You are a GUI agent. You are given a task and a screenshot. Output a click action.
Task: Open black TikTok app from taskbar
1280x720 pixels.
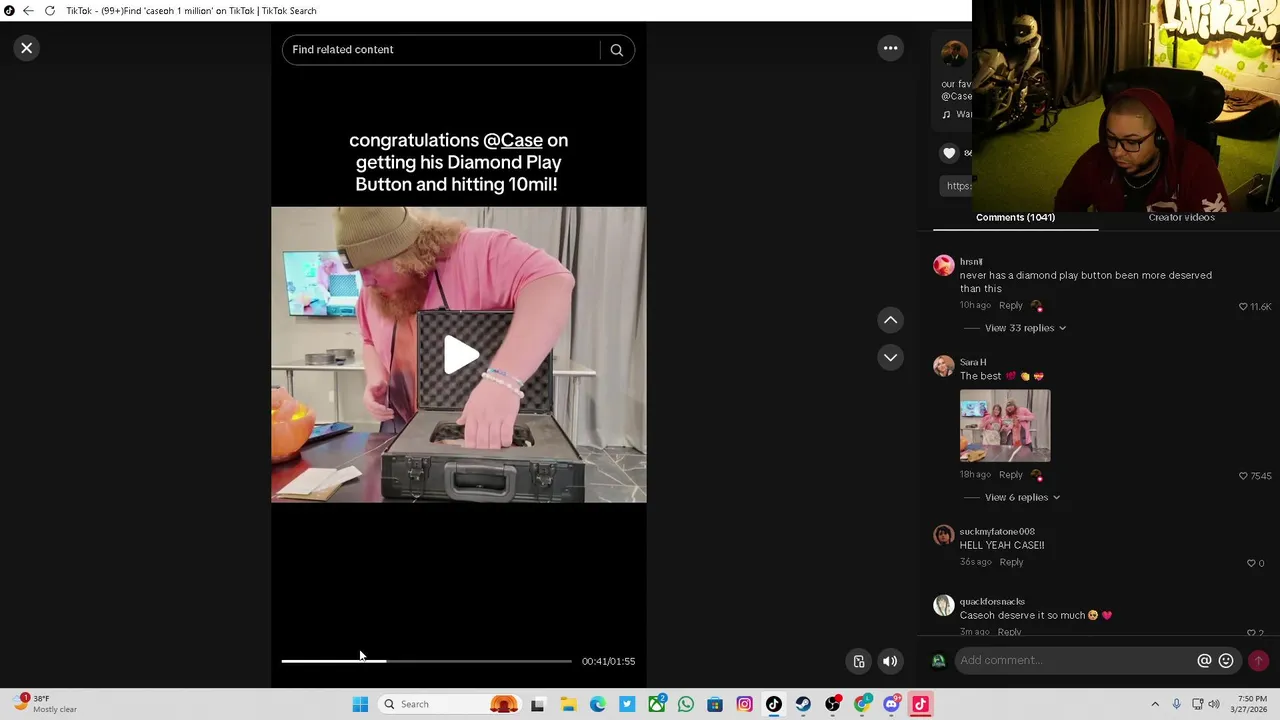pyautogui.click(x=774, y=704)
